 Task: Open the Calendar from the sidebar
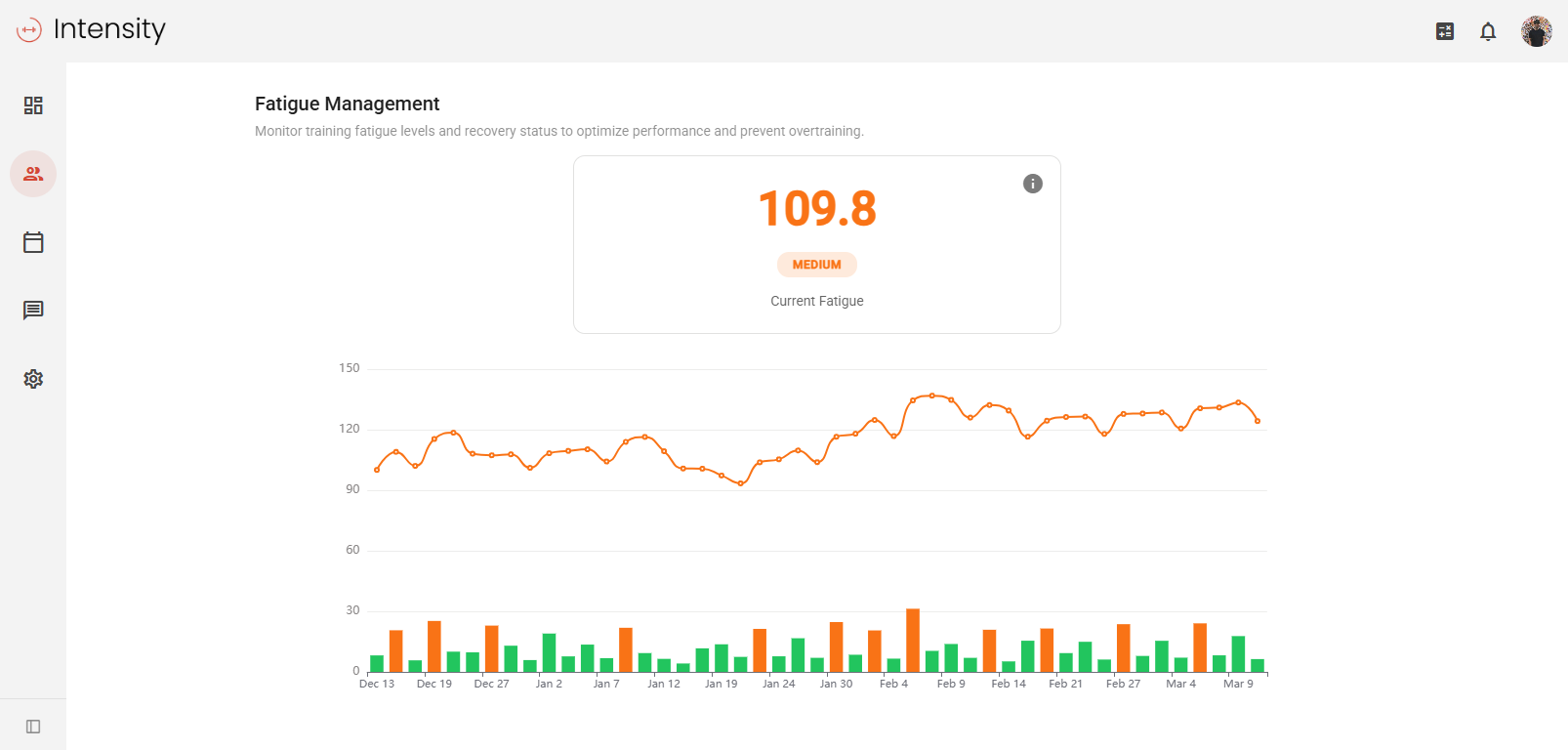pyautogui.click(x=33, y=242)
